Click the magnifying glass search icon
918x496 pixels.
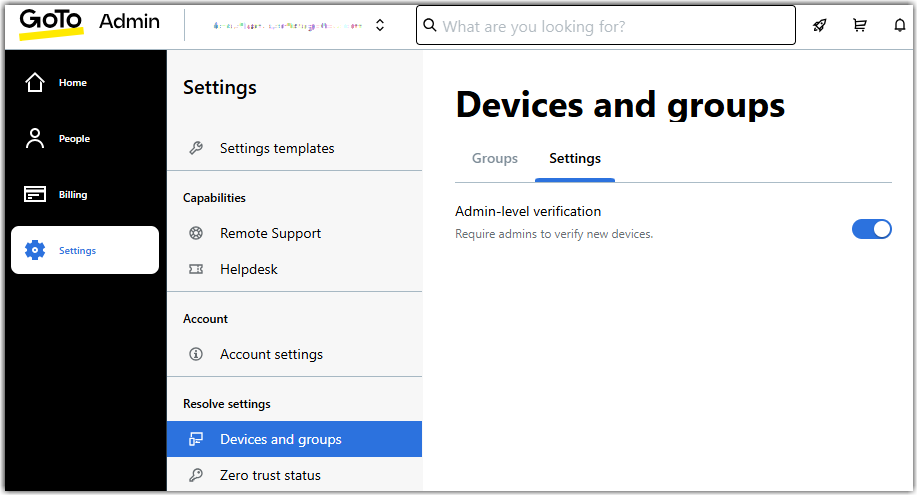tap(430, 26)
